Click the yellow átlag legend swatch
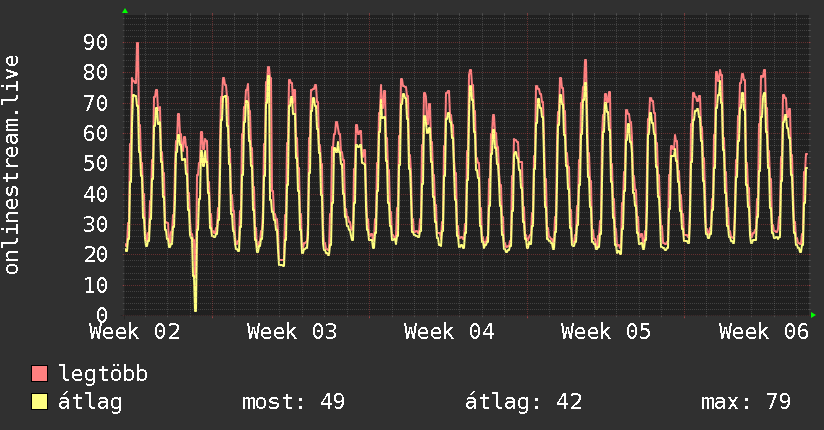 [x=39, y=402]
